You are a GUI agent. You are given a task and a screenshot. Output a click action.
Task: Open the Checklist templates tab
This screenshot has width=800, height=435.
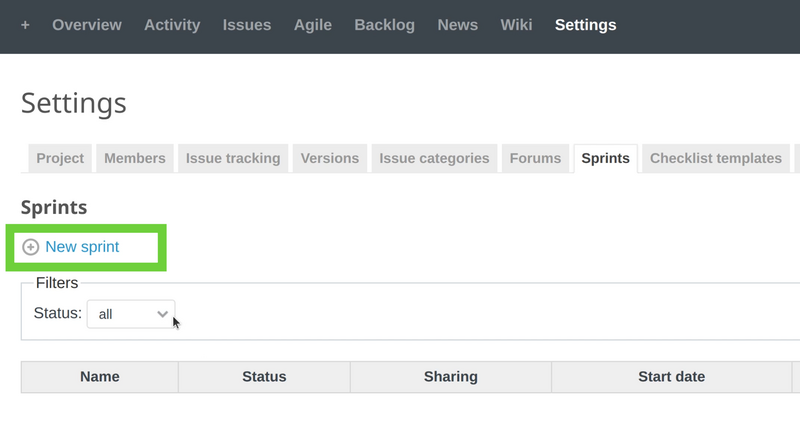click(715, 158)
